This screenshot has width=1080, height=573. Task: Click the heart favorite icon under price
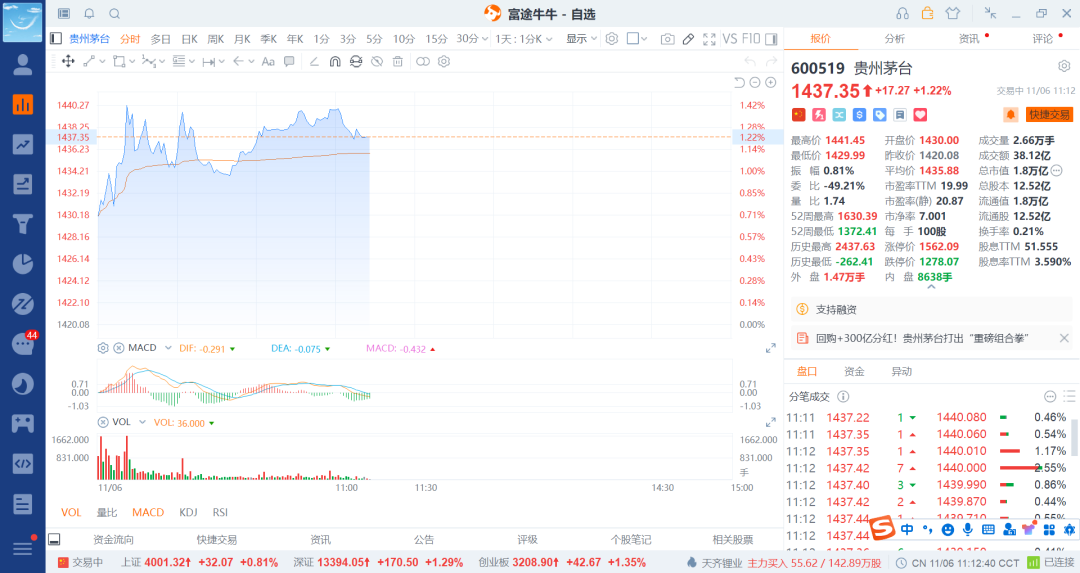[x=920, y=114]
